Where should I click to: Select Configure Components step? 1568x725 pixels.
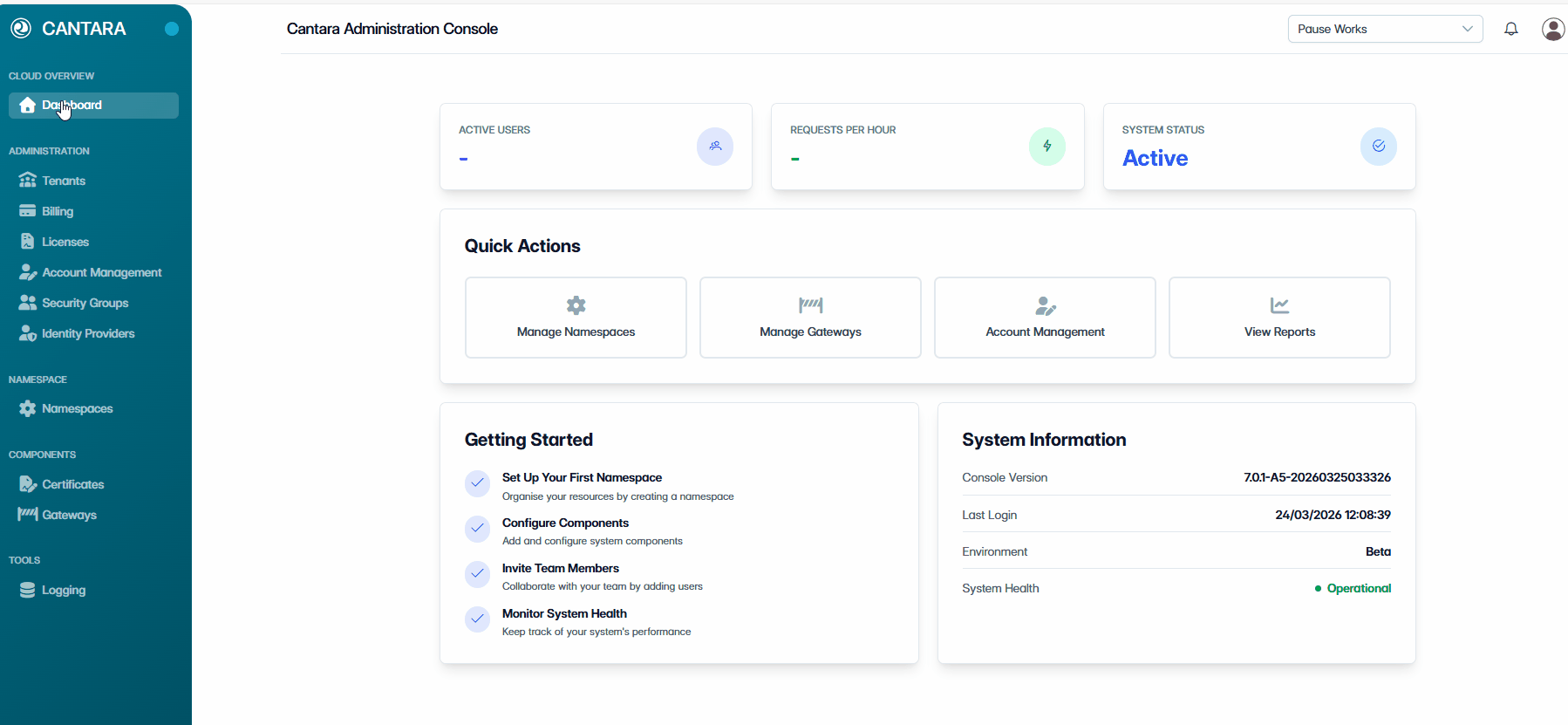565,523
